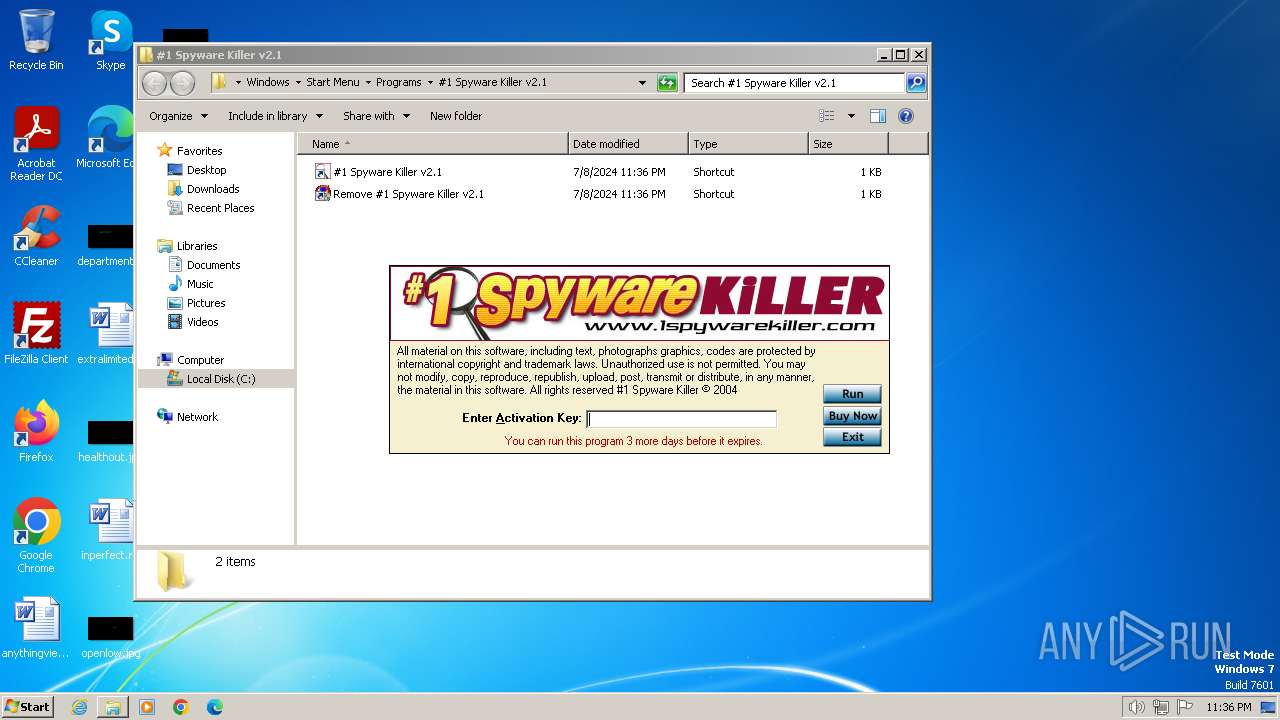Screen dimensions: 1280x720
Task: Open the Start button
Action: [x=27, y=706]
